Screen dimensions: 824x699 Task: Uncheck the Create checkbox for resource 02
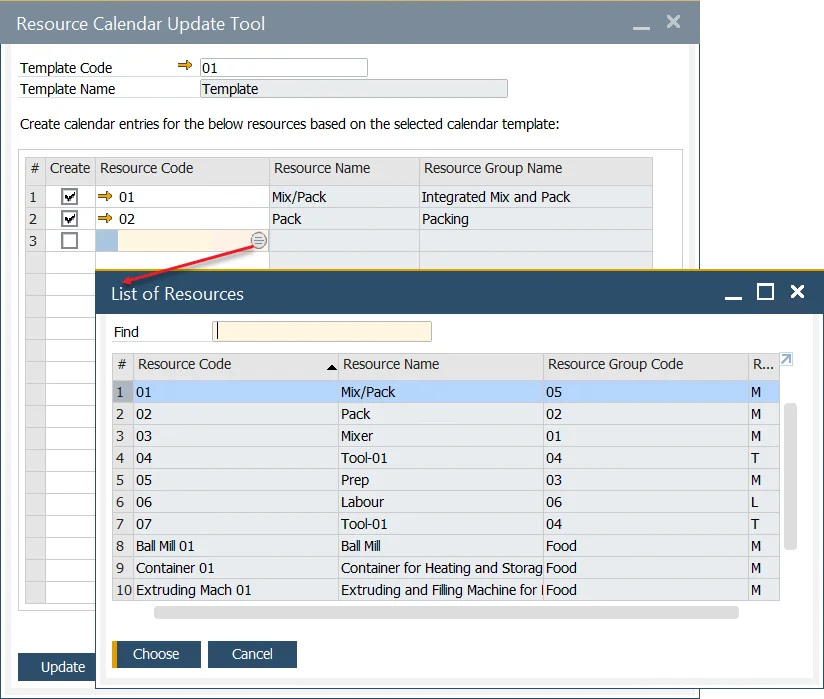(x=68, y=218)
